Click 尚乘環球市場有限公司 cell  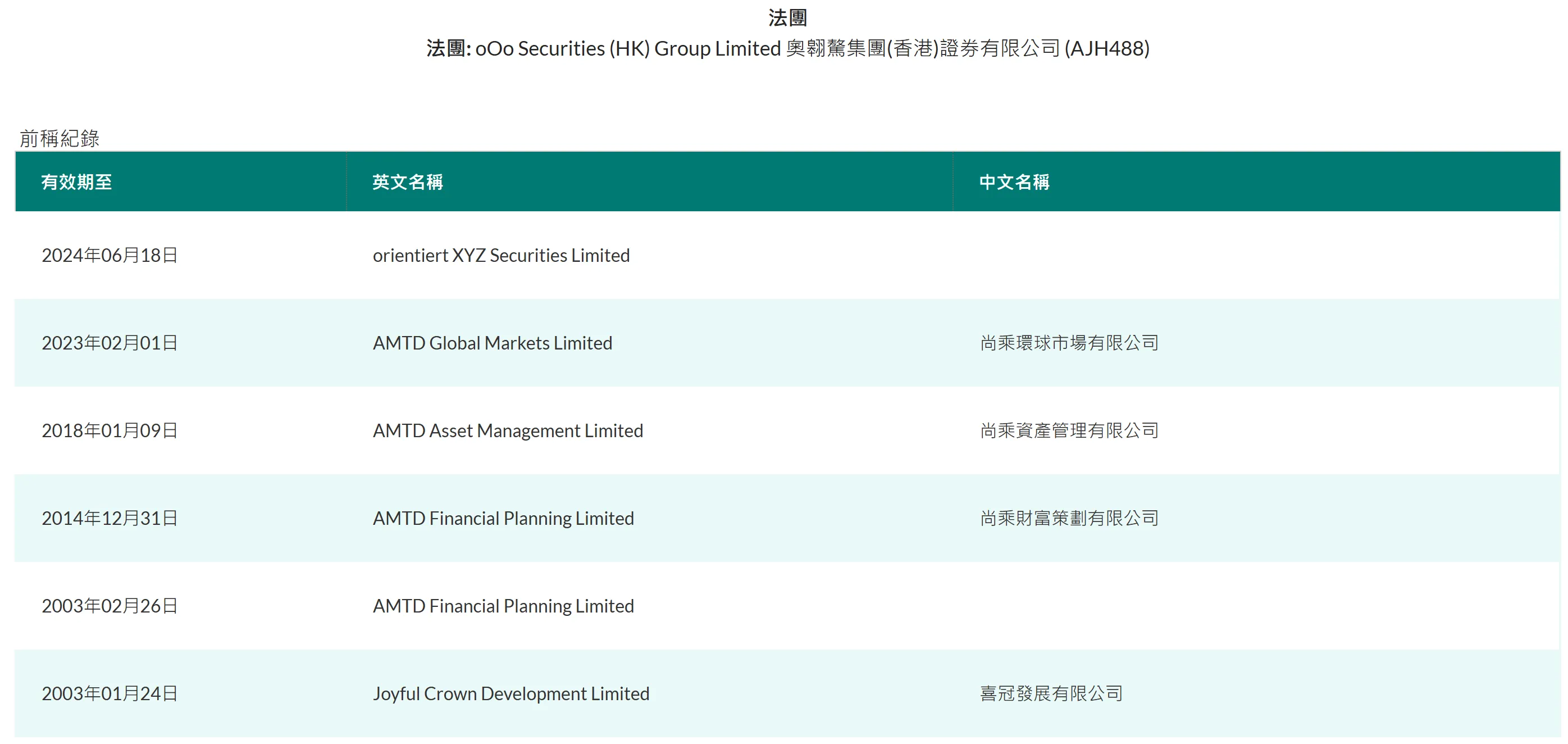(1069, 343)
